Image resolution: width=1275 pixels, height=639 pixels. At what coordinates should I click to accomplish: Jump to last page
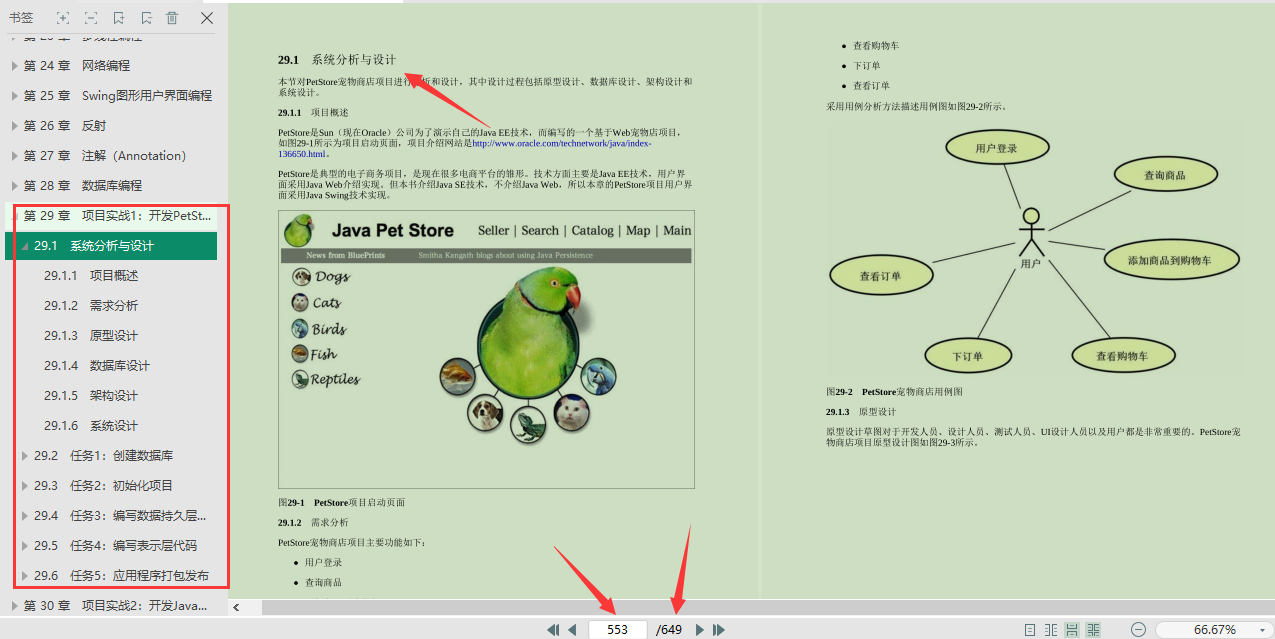pyautogui.click(x=718, y=630)
